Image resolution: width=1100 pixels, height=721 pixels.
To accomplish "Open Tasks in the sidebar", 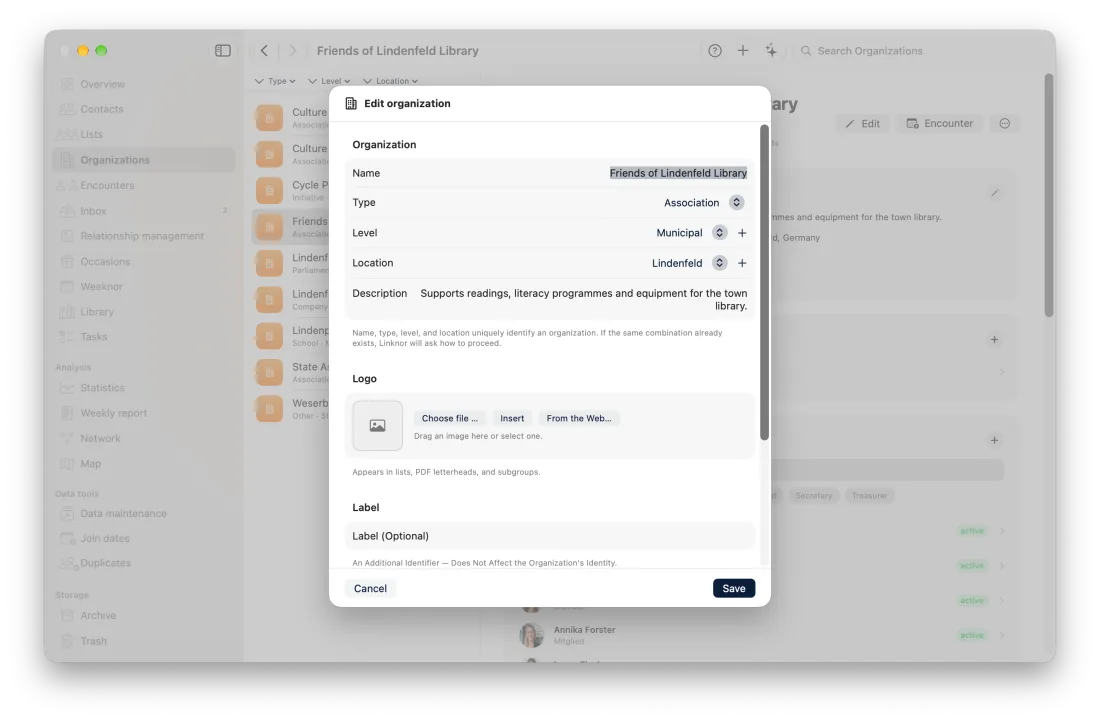I will point(145,337).
